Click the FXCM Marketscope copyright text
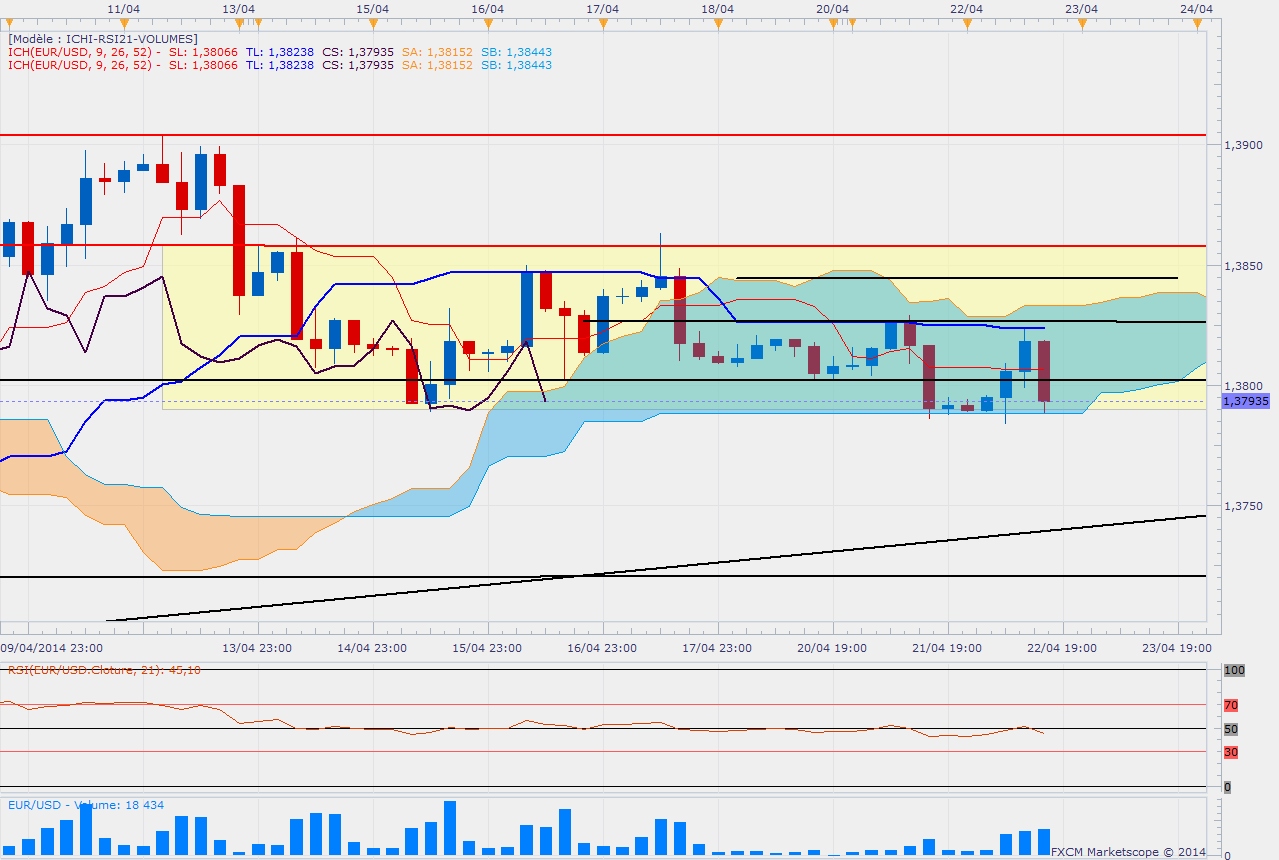Screen dimensions: 1279x860 [x=1127, y=852]
